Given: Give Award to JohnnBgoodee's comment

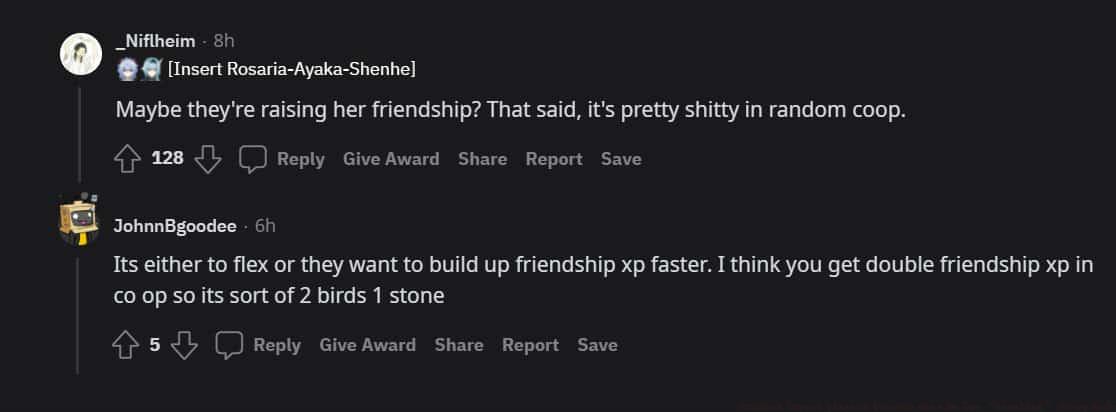Looking at the screenshot, I should [x=367, y=345].
